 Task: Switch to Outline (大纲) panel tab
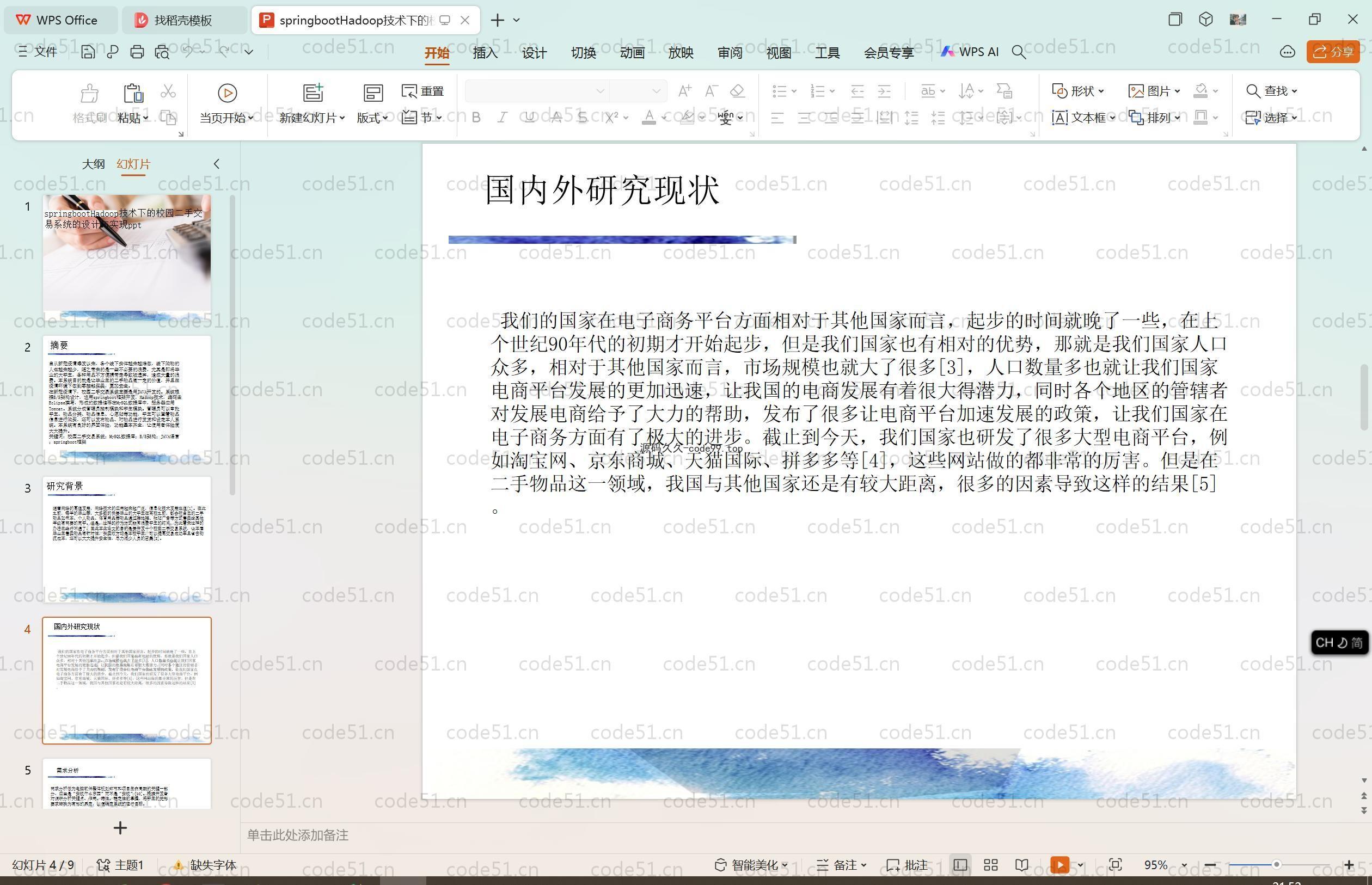pos(93,164)
